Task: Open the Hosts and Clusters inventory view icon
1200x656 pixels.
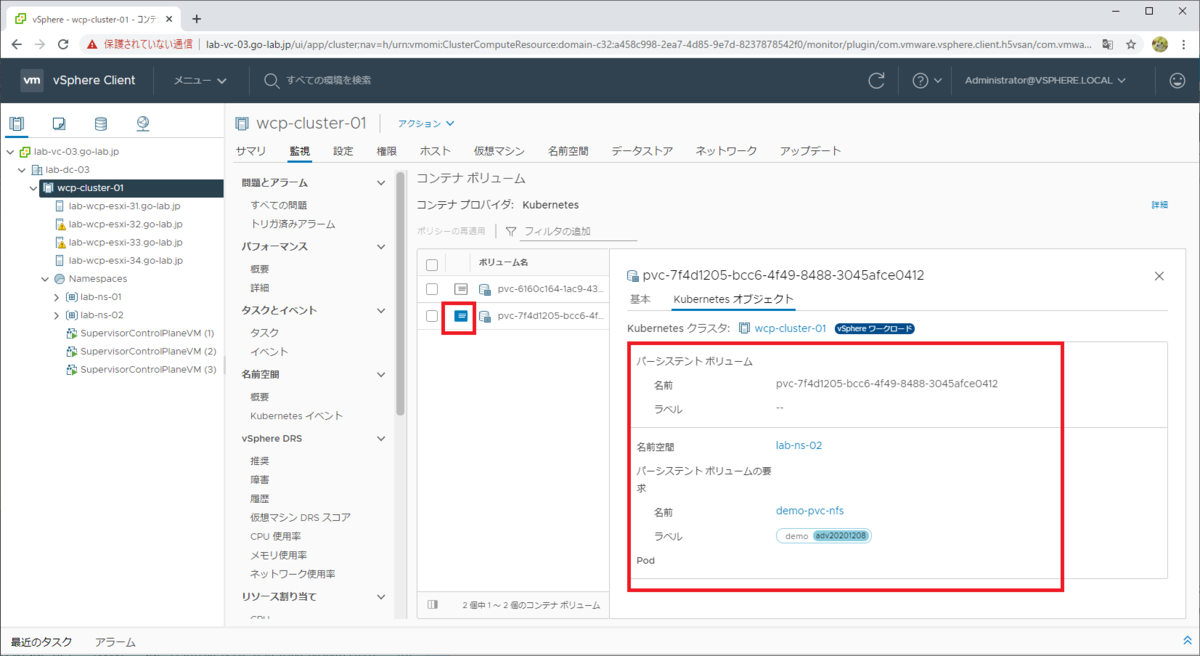Action: [x=17, y=124]
